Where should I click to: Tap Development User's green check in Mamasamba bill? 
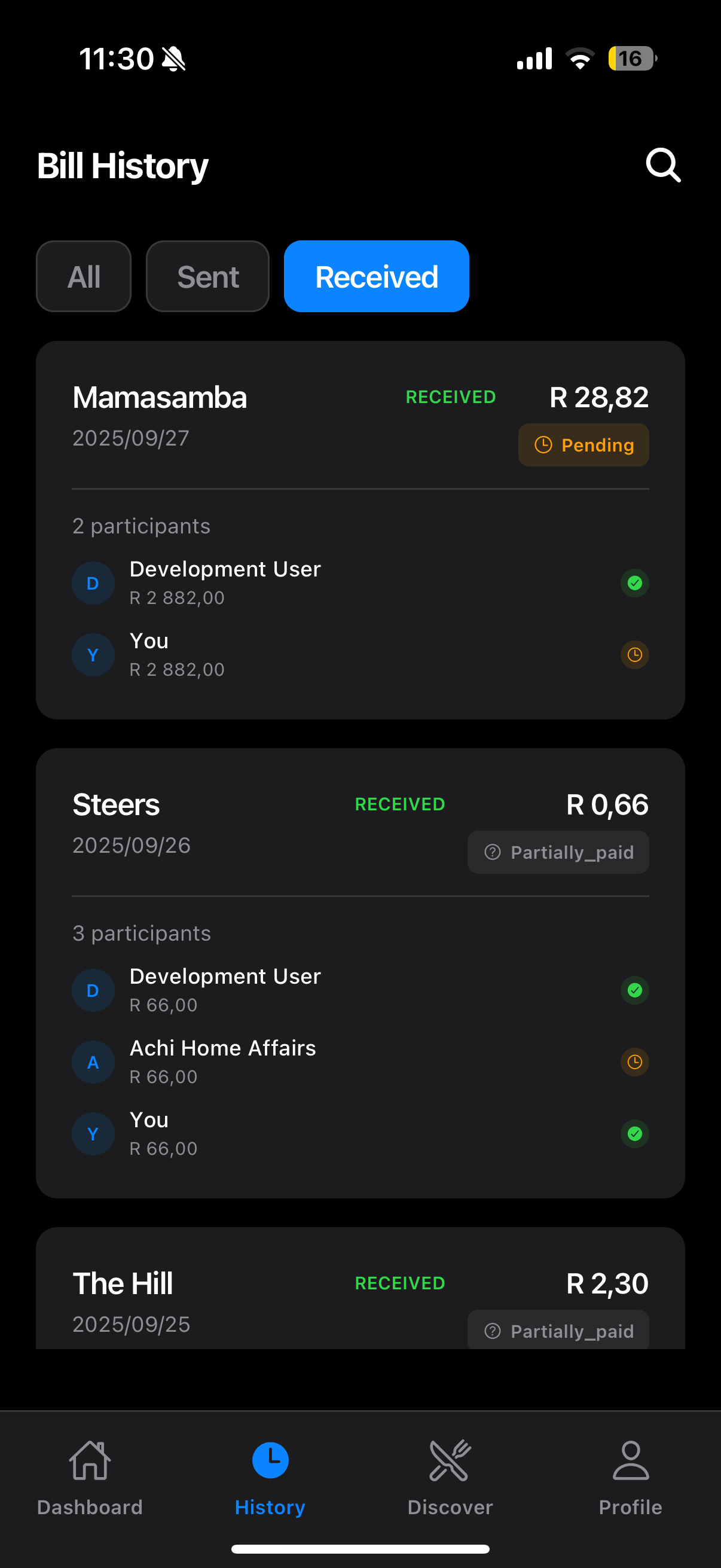pos(634,583)
